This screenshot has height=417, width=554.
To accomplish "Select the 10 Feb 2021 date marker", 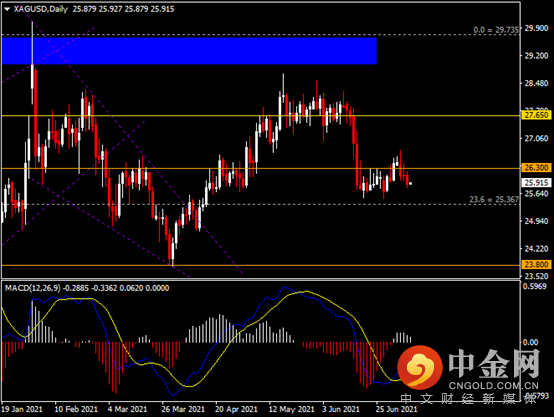I will [76, 409].
